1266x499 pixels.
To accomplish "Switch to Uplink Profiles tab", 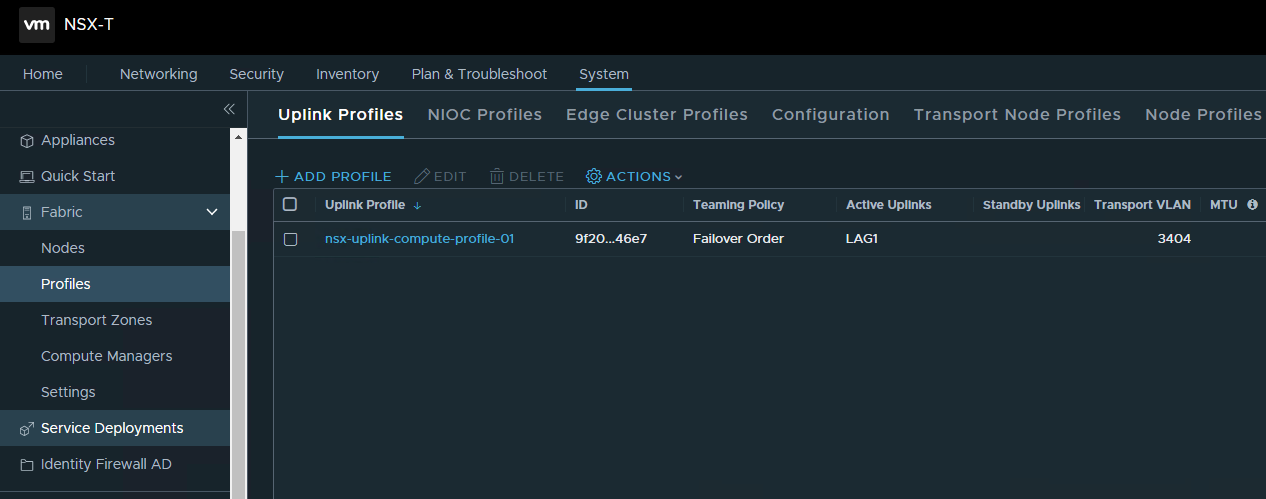I will tap(341, 115).
